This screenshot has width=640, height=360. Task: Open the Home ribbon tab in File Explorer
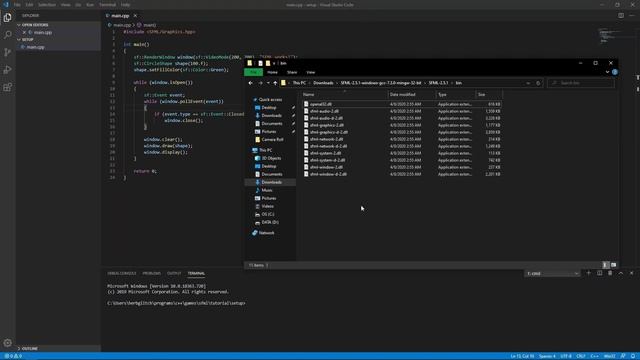[x=272, y=72]
